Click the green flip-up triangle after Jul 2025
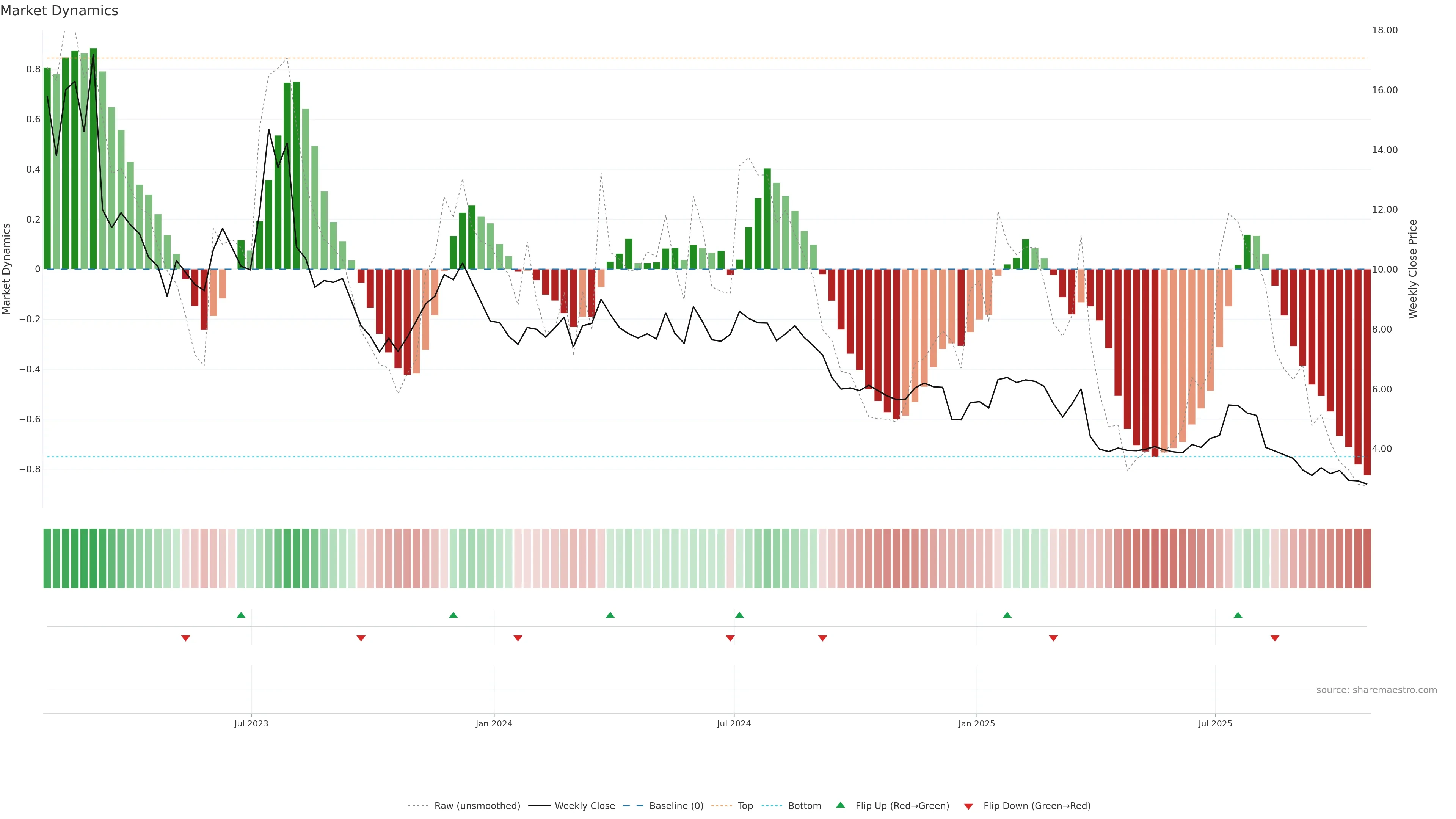 [x=1238, y=615]
